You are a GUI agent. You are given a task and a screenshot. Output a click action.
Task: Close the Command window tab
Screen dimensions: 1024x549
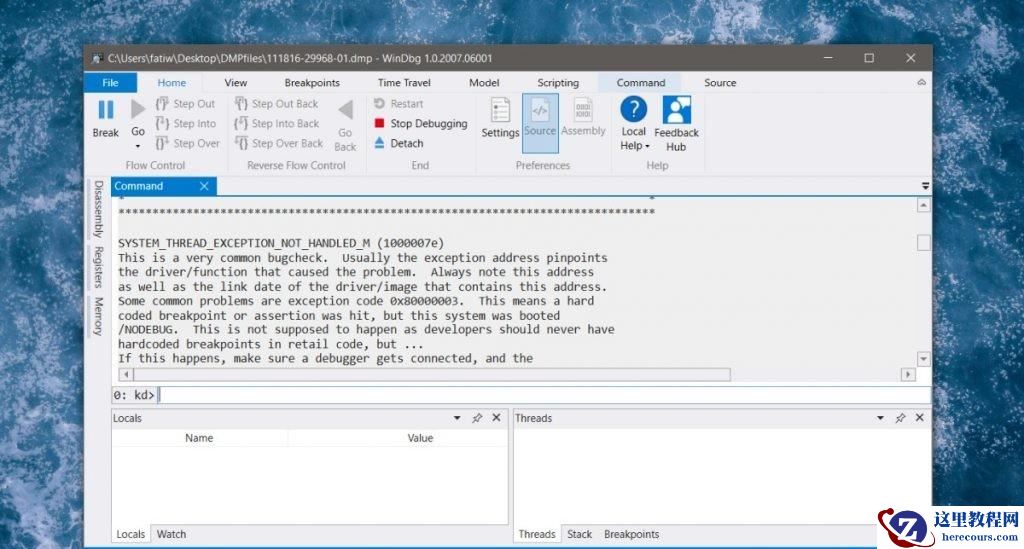[x=204, y=186]
